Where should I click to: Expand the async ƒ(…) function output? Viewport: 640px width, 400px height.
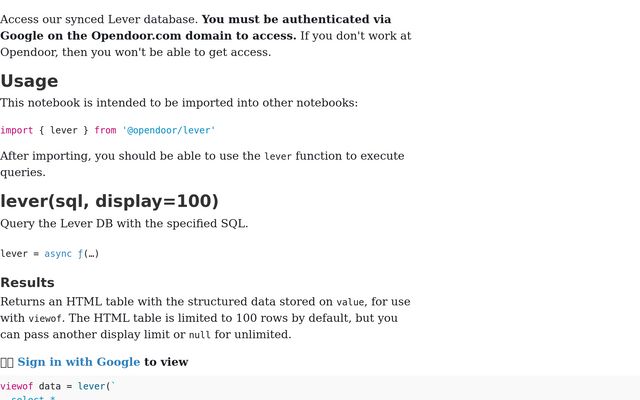coord(88,254)
